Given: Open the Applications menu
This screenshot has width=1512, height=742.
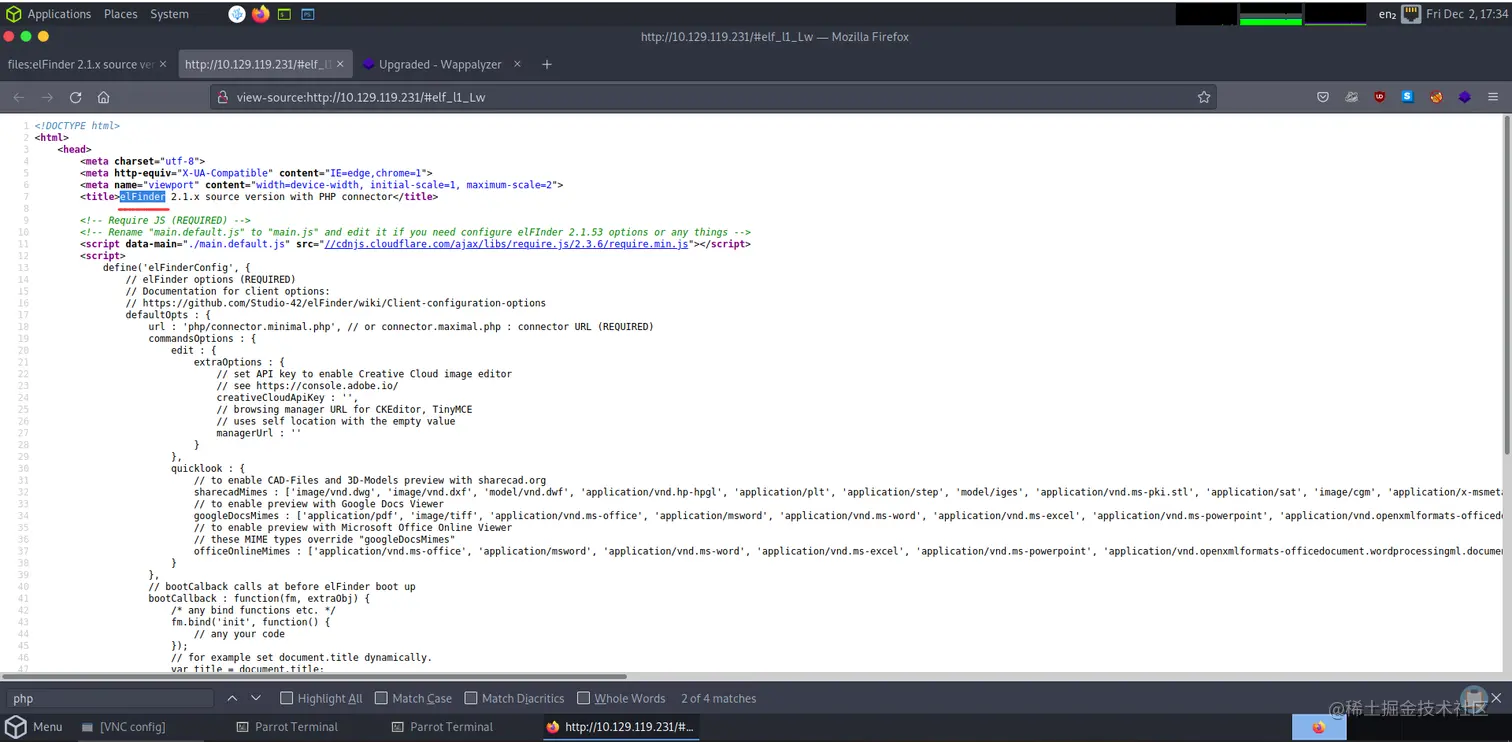Looking at the screenshot, I should pos(59,14).
